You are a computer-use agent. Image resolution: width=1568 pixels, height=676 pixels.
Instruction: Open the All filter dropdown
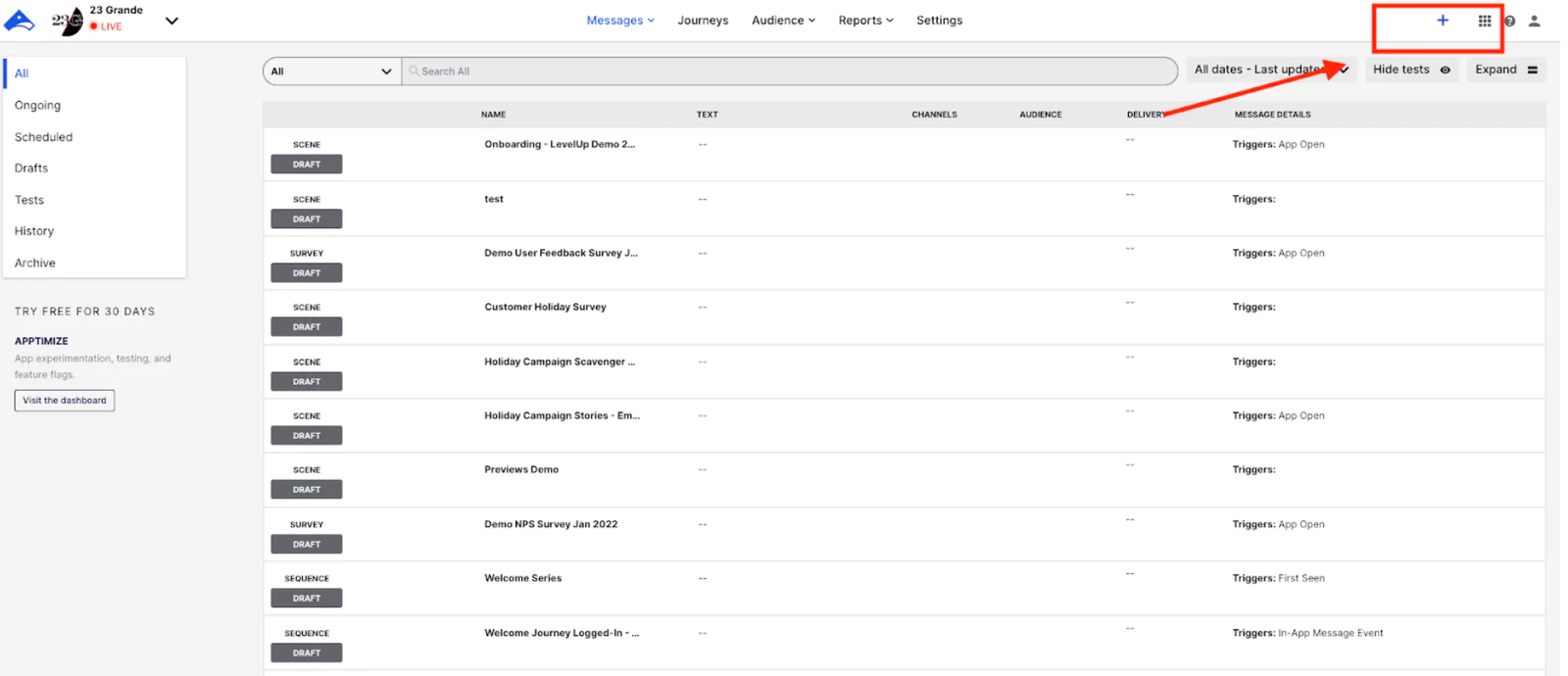coord(331,72)
